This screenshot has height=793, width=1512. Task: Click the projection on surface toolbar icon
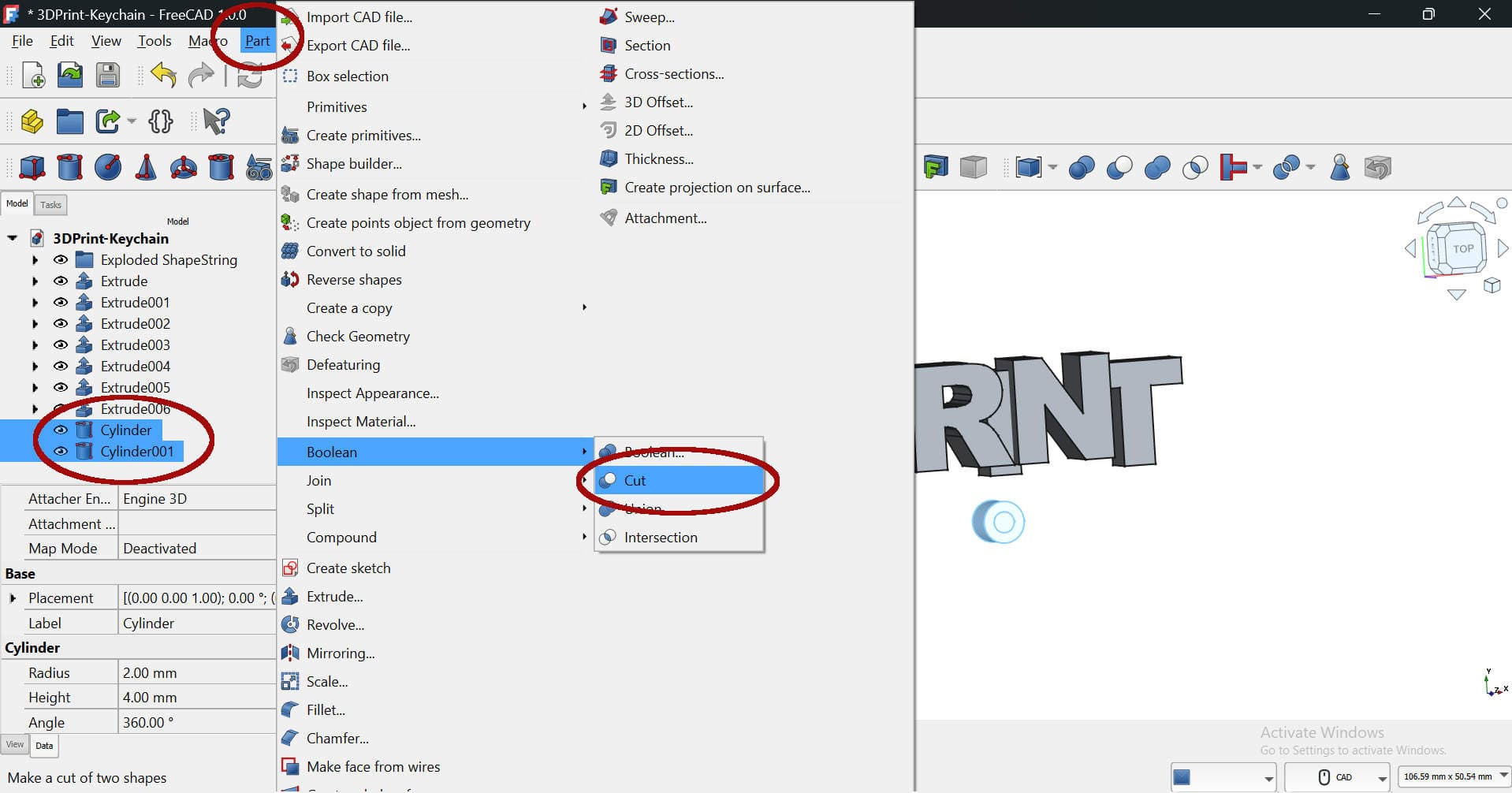coord(935,167)
